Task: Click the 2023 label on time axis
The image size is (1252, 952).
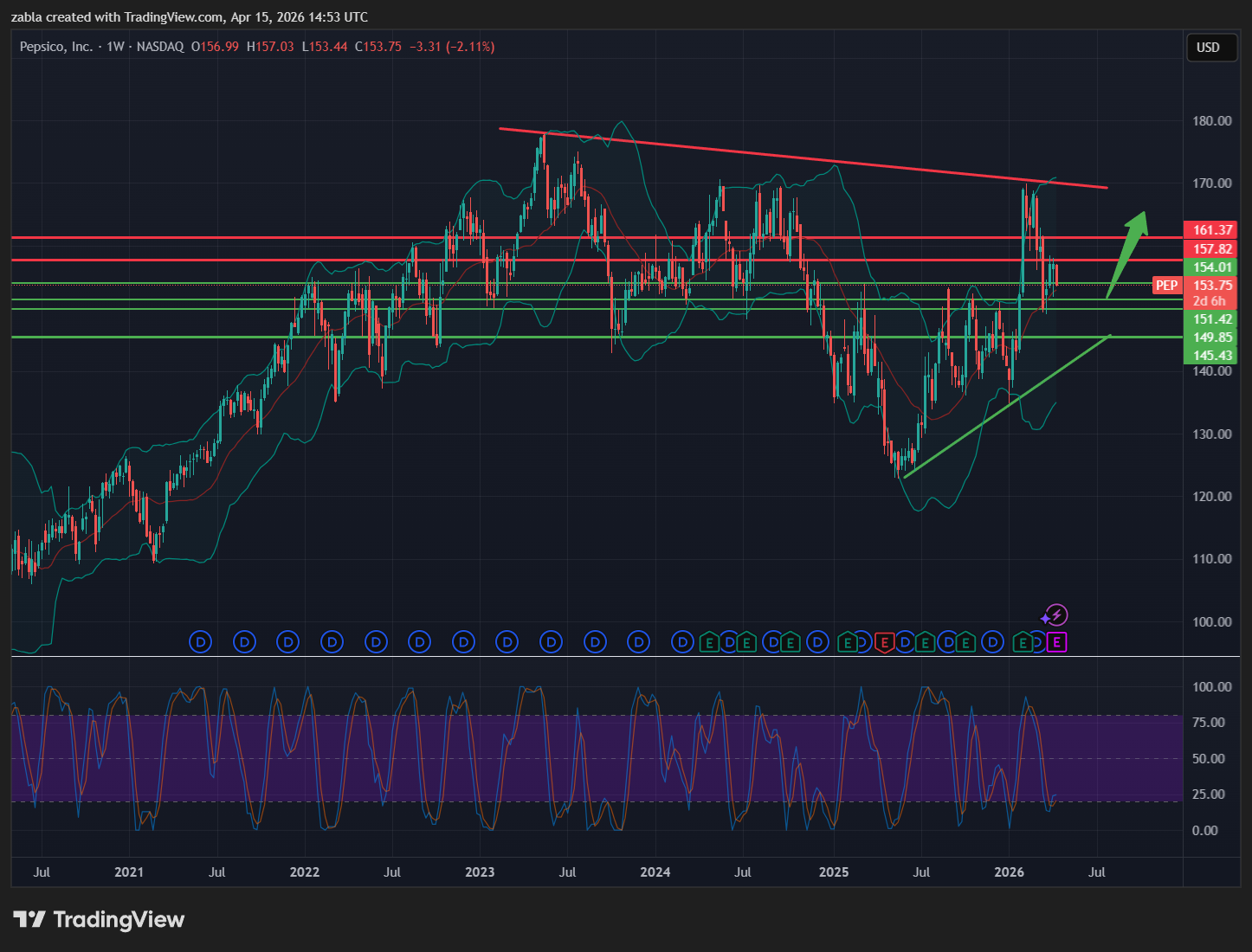Action: click(x=480, y=872)
